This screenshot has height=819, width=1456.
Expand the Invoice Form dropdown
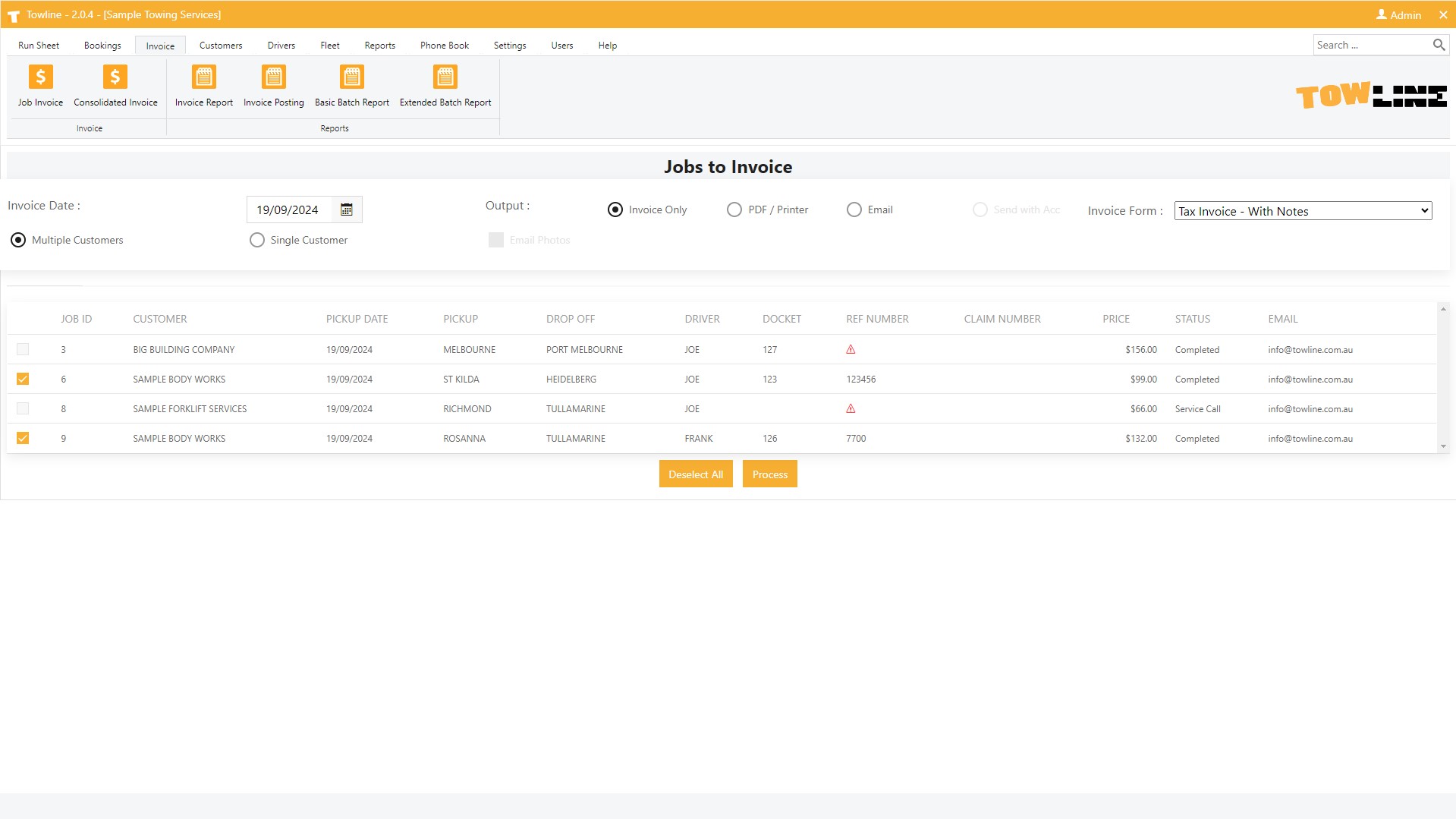click(x=1302, y=211)
